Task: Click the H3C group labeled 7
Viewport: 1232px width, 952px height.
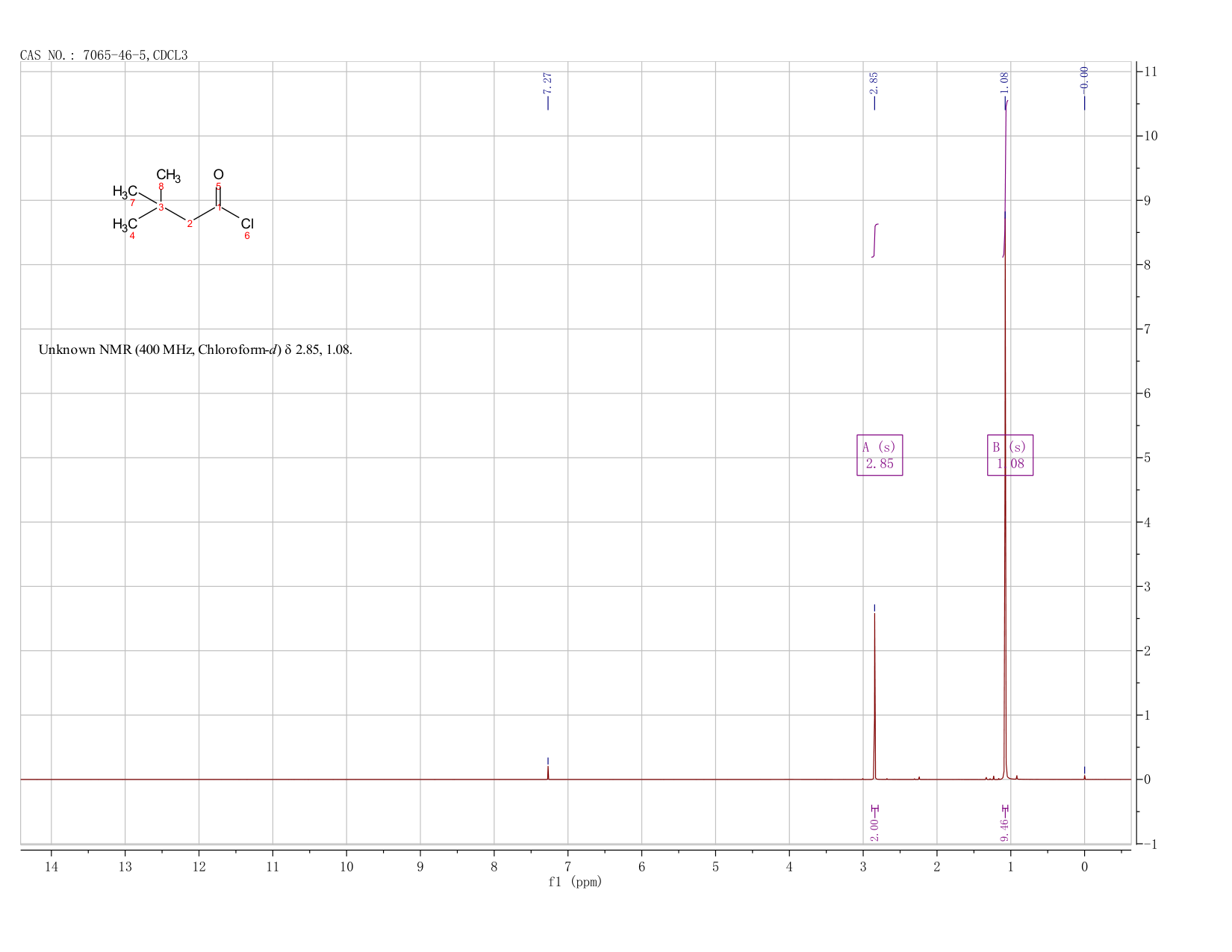Action: point(125,192)
